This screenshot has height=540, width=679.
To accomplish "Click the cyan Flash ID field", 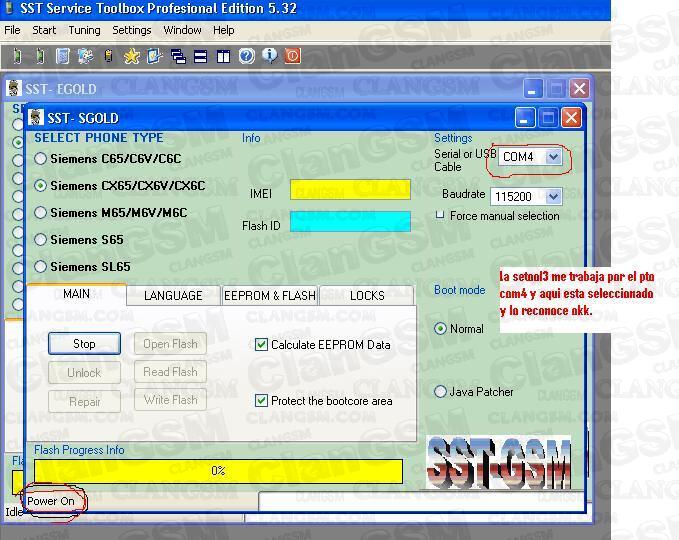I will coord(350,221).
